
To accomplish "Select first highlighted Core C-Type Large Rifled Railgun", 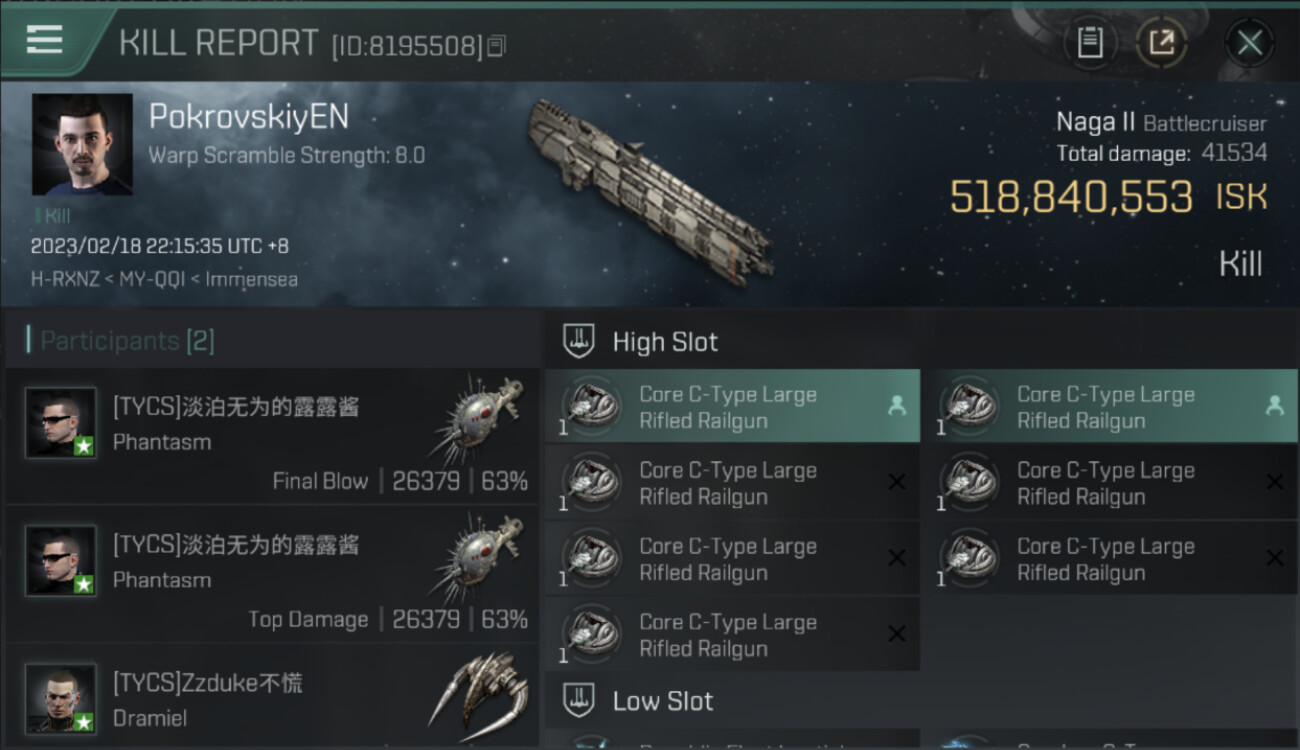I will pos(732,407).
